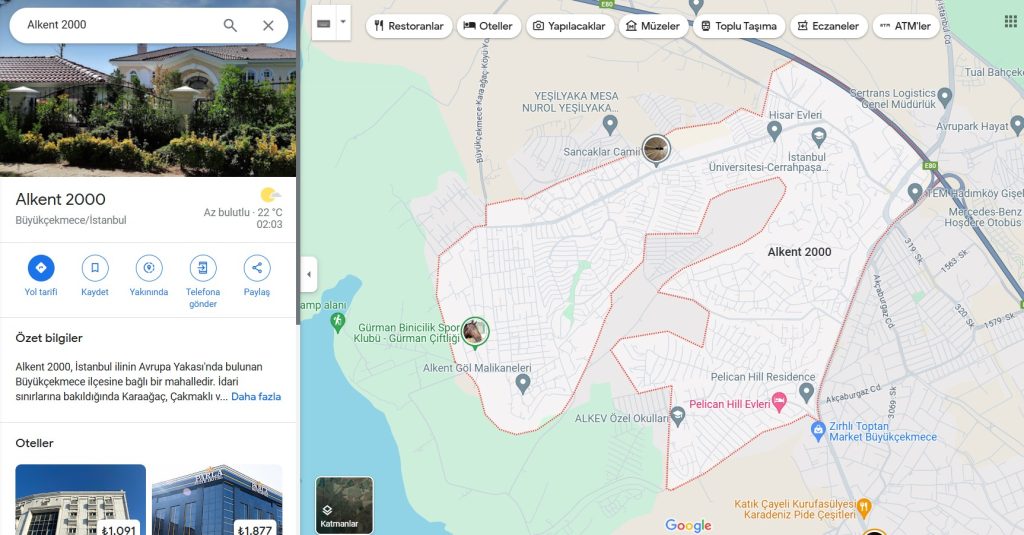
Task: Click the search magnifier icon
Action: point(230,25)
